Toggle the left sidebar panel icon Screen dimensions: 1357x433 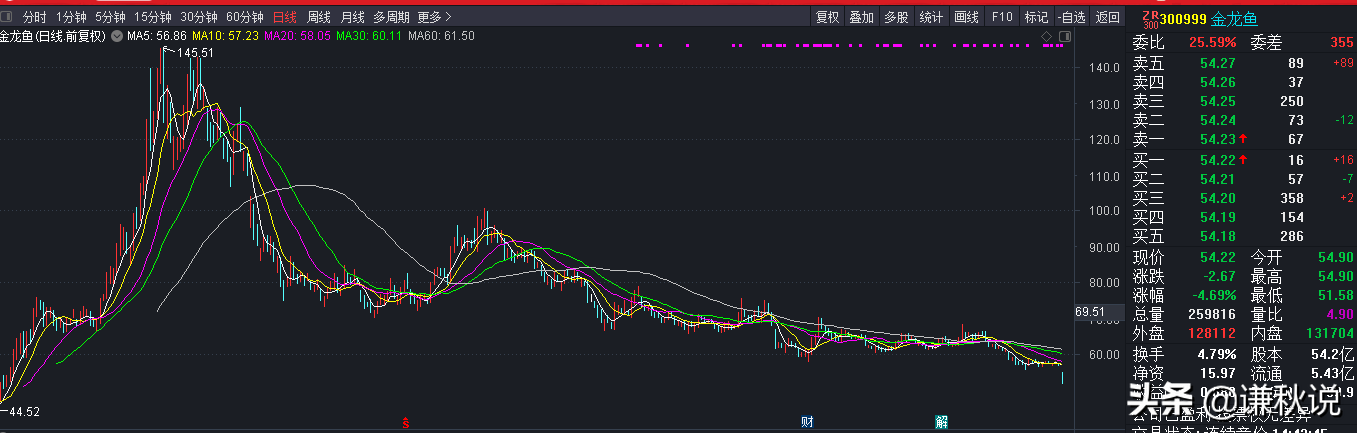click(8, 17)
